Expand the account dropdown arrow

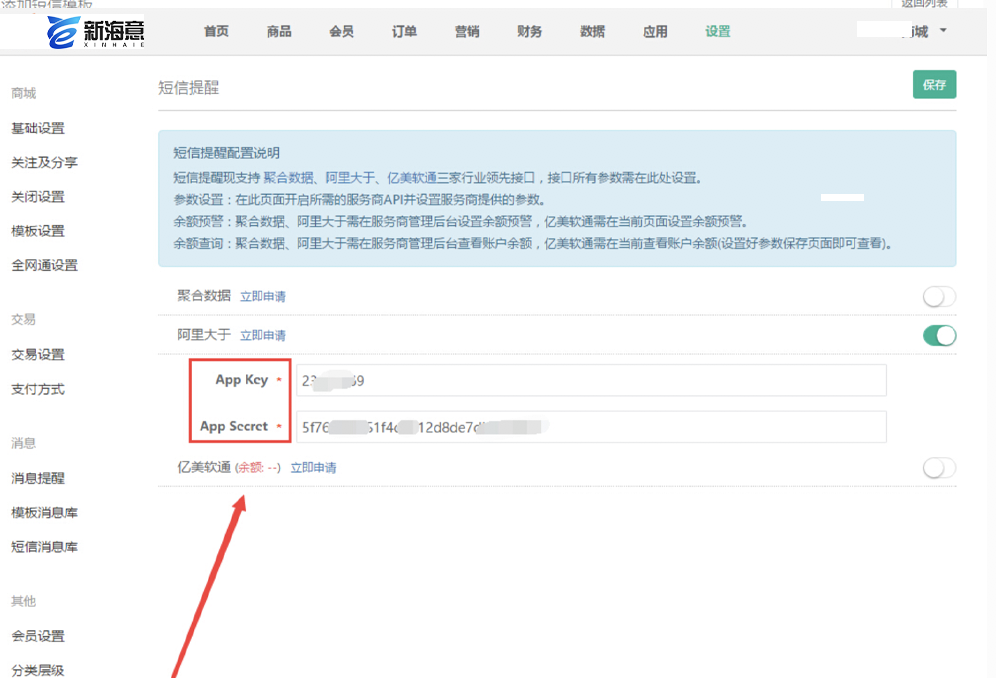943,31
